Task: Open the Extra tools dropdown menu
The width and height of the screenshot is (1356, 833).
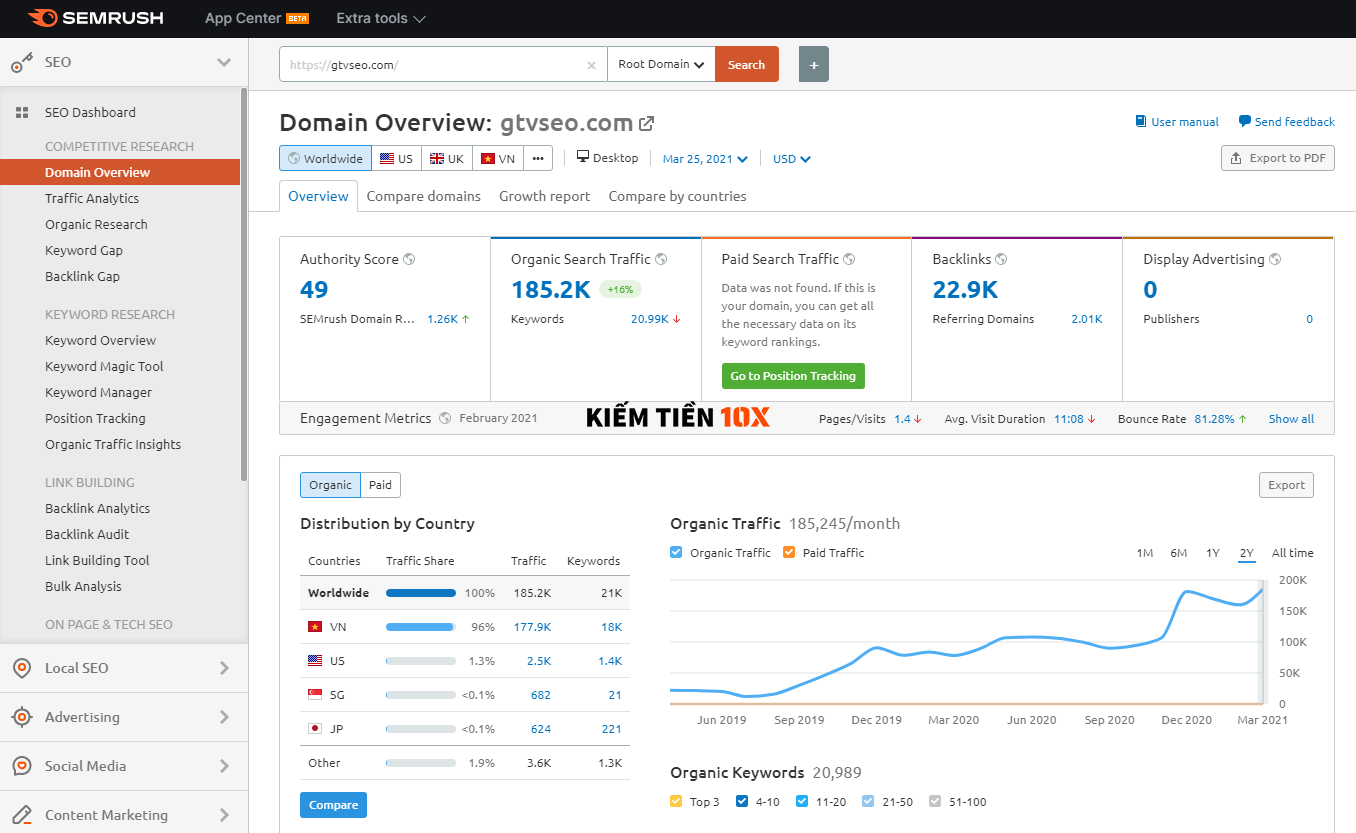Action: 381,18
